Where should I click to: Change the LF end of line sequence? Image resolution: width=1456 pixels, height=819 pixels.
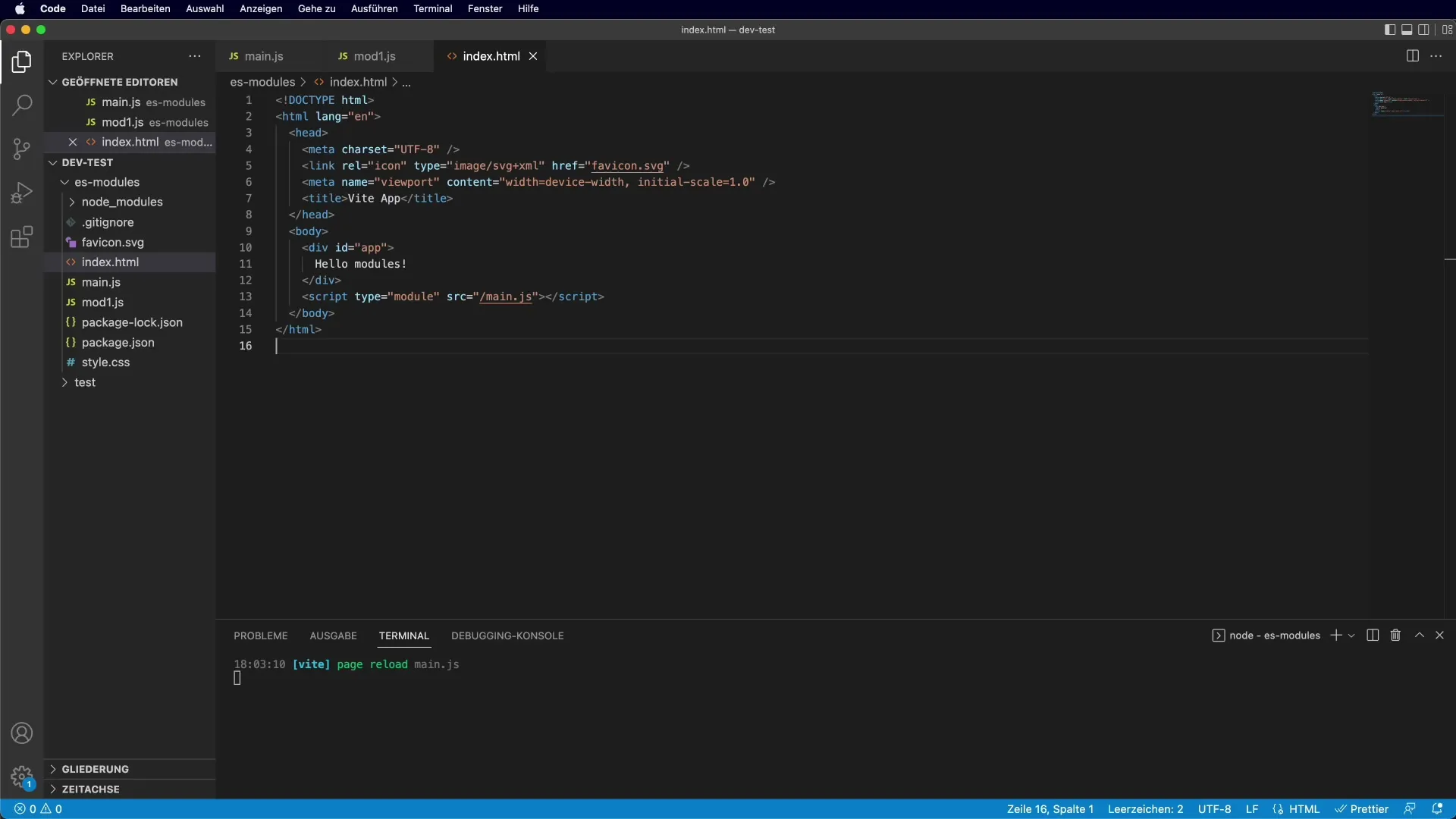coord(1252,809)
